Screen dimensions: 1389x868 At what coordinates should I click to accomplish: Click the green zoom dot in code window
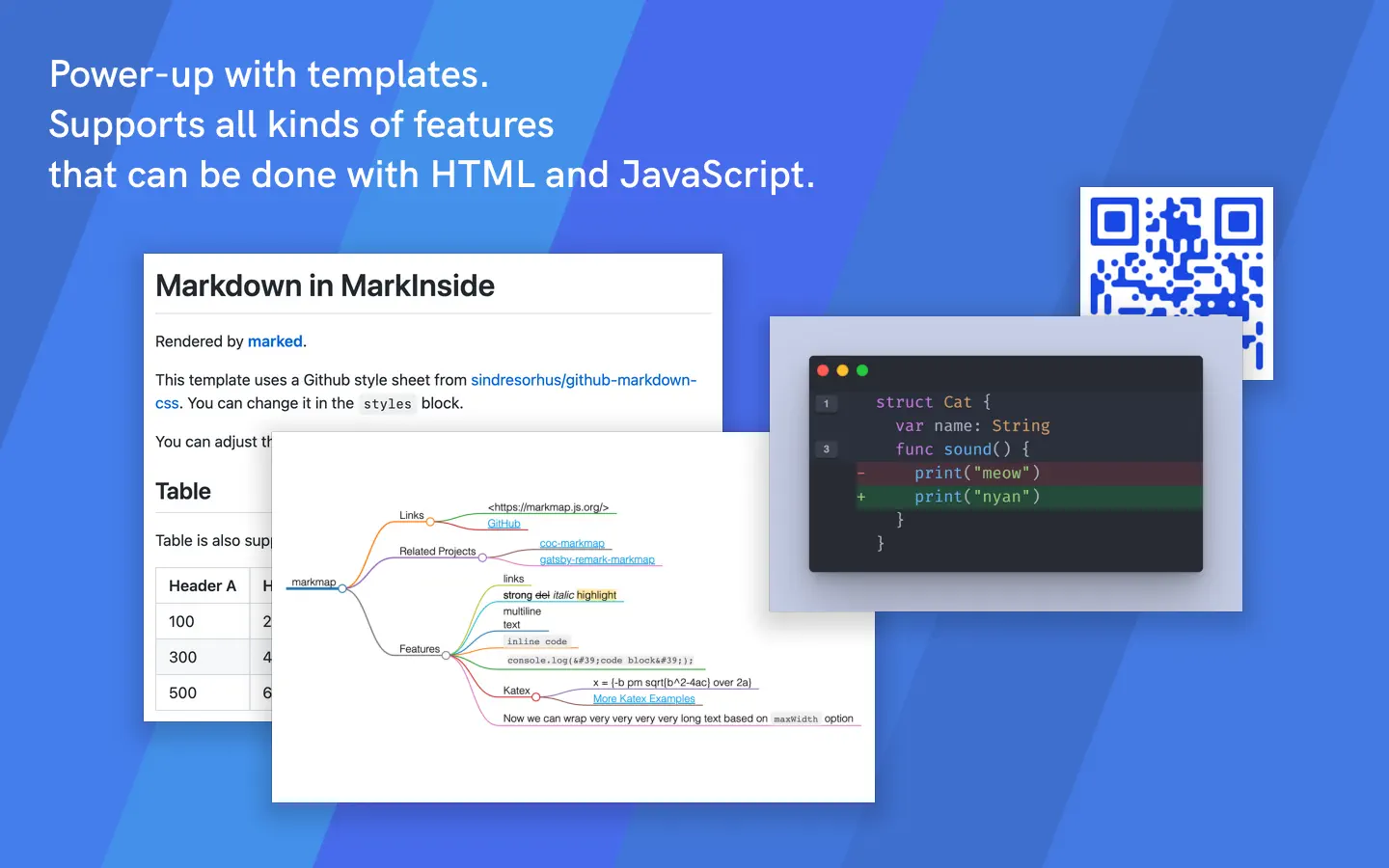click(x=862, y=370)
